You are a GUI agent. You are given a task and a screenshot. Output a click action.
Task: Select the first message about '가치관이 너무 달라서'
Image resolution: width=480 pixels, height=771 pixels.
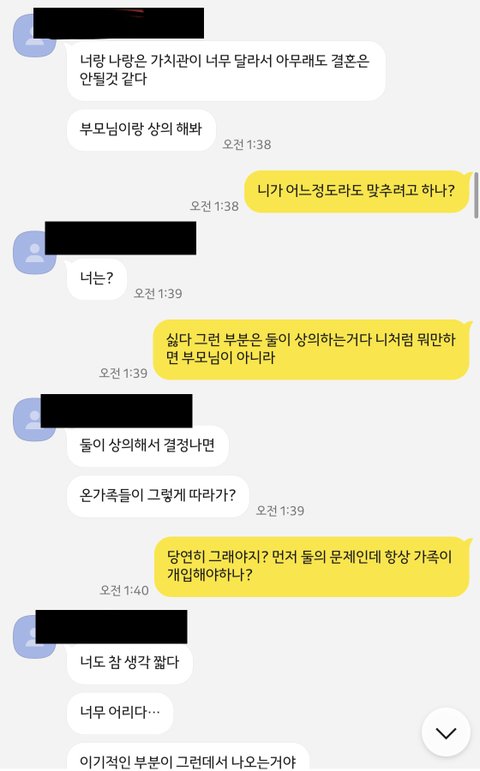(x=226, y=71)
